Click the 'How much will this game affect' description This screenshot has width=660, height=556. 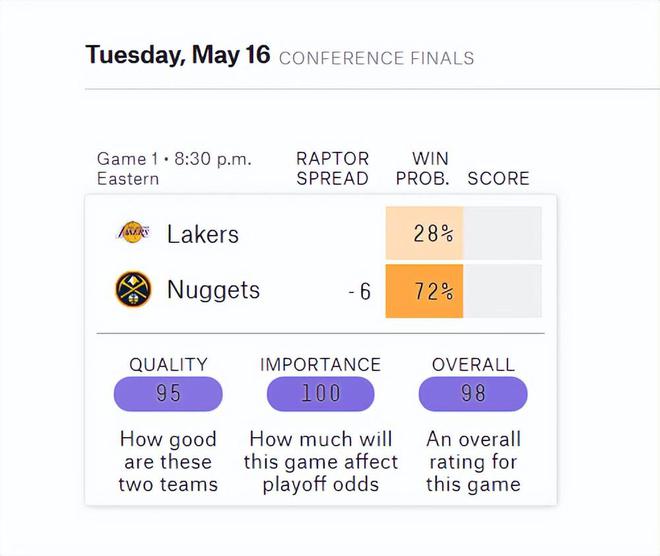321,450
